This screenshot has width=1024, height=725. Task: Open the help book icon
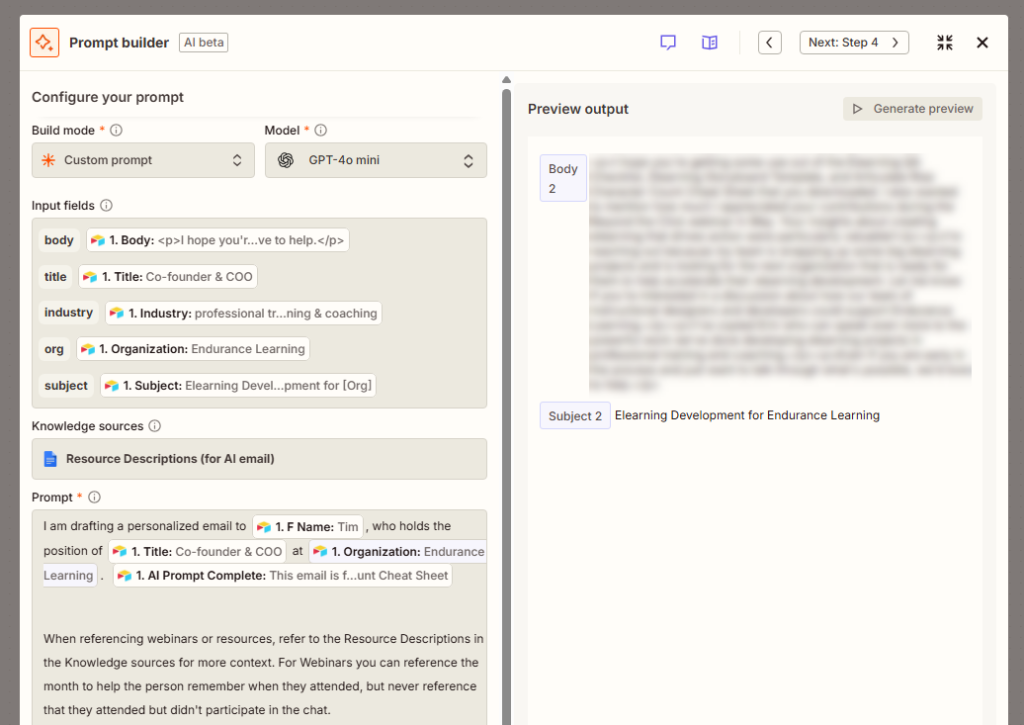(709, 42)
